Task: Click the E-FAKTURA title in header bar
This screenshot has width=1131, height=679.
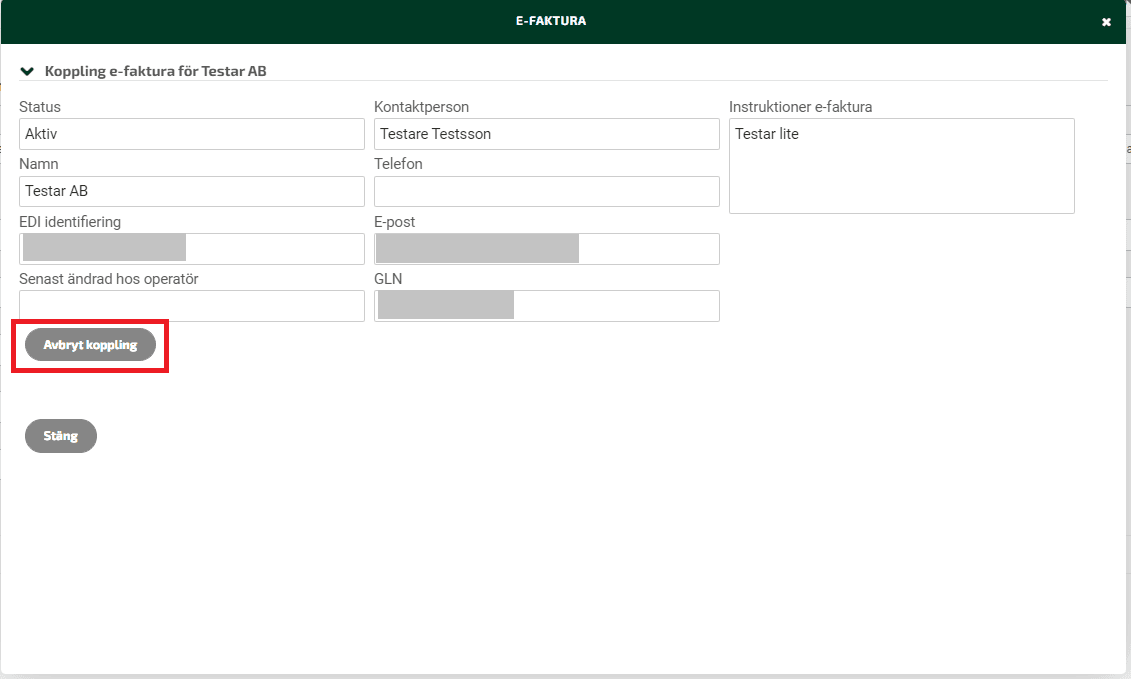Action: [551, 21]
